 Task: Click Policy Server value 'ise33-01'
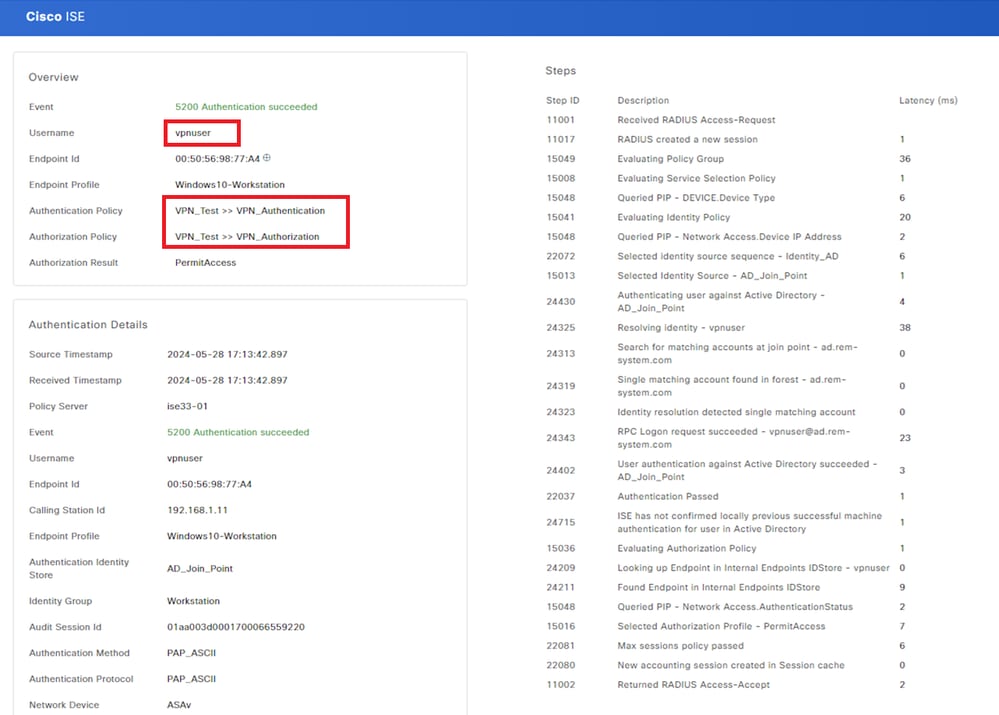coord(187,406)
